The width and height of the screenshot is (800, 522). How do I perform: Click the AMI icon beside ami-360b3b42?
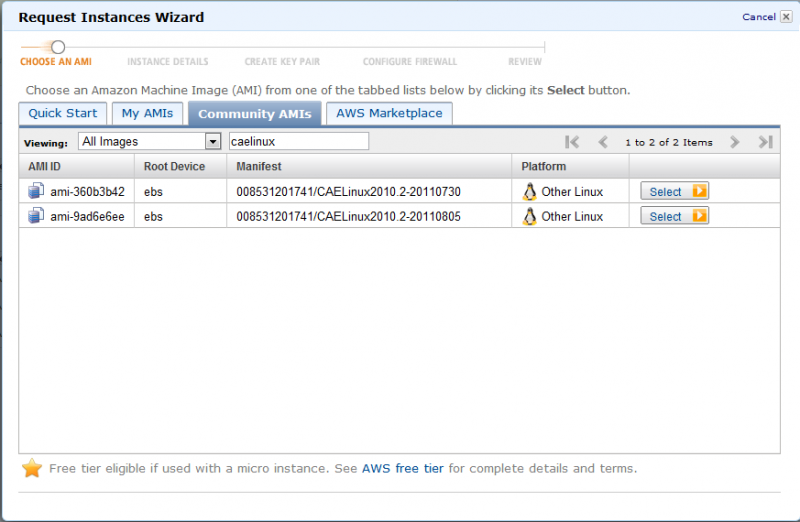click(x=36, y=191)
